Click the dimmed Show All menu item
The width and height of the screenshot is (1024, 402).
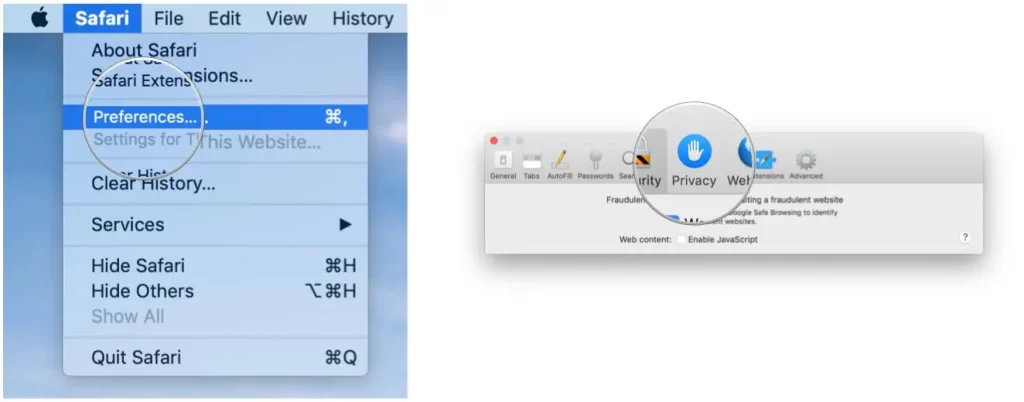point(216,317)
